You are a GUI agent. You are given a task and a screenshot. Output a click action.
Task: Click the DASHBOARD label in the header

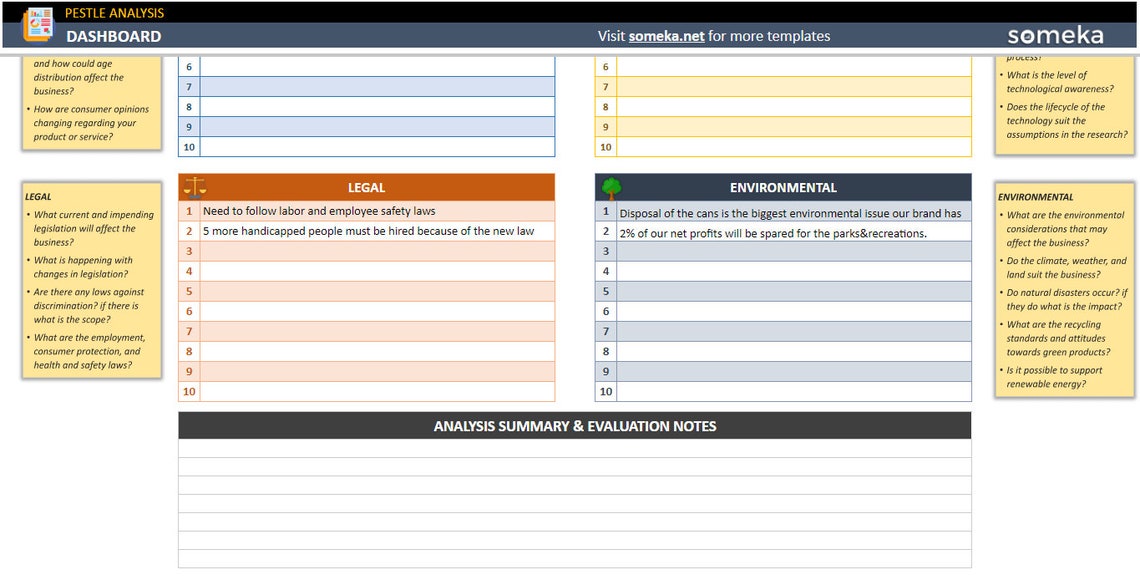[x=112, y=36]
